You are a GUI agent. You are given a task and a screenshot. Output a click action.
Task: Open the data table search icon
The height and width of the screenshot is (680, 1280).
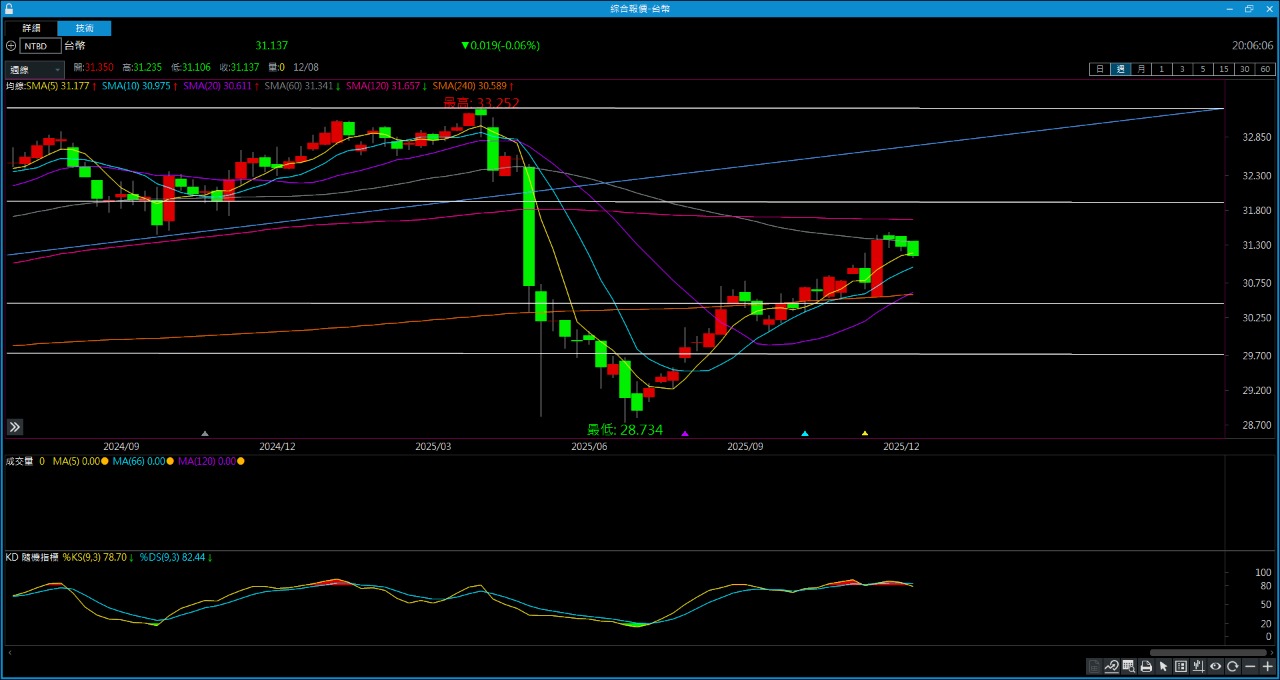1129,666
